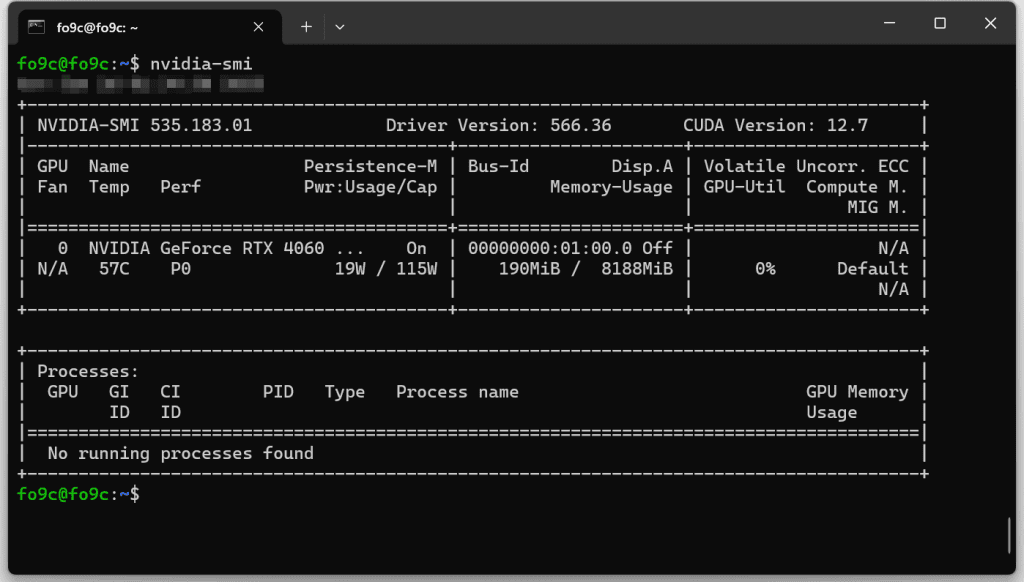Click the 0% GPU-Util value

pyautogui.click(x=765, y=269)
